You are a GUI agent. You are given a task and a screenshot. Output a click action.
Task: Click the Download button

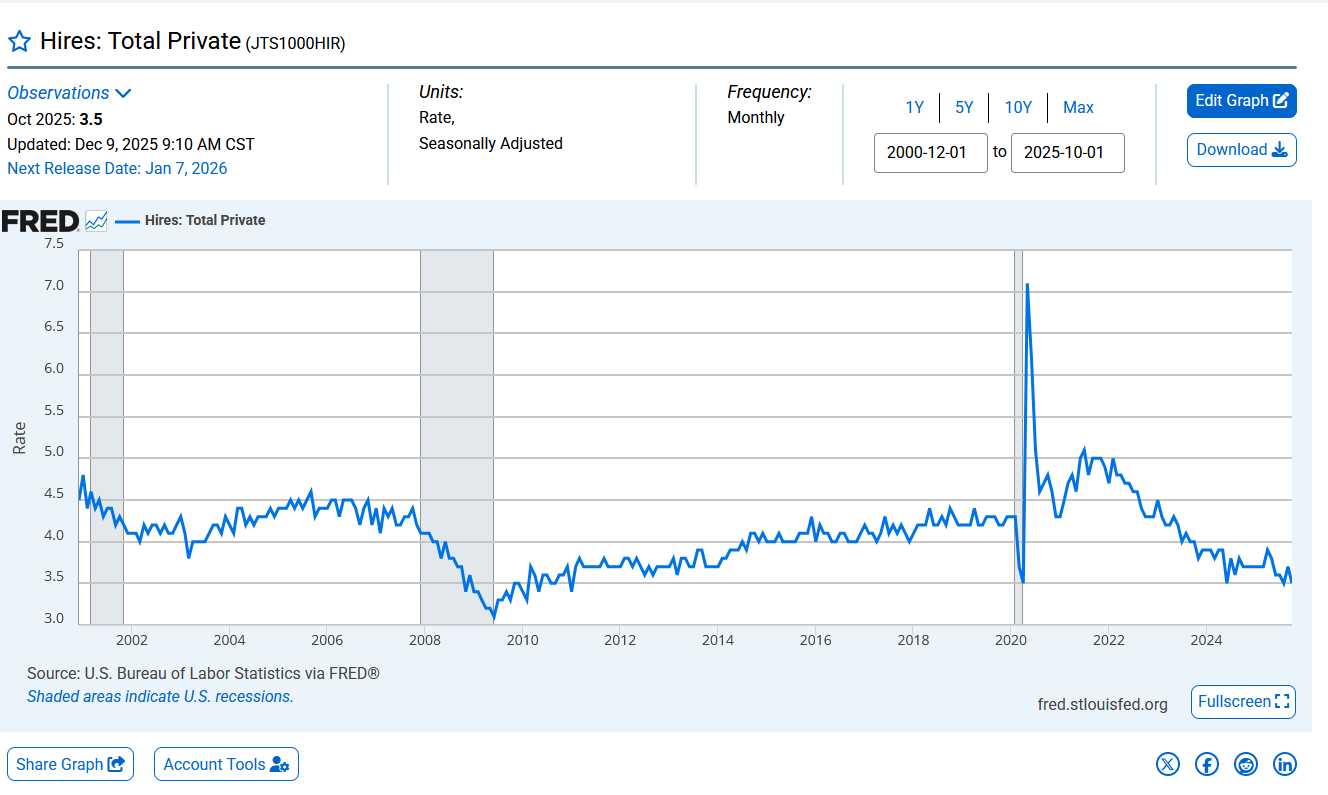(1242, 150)
